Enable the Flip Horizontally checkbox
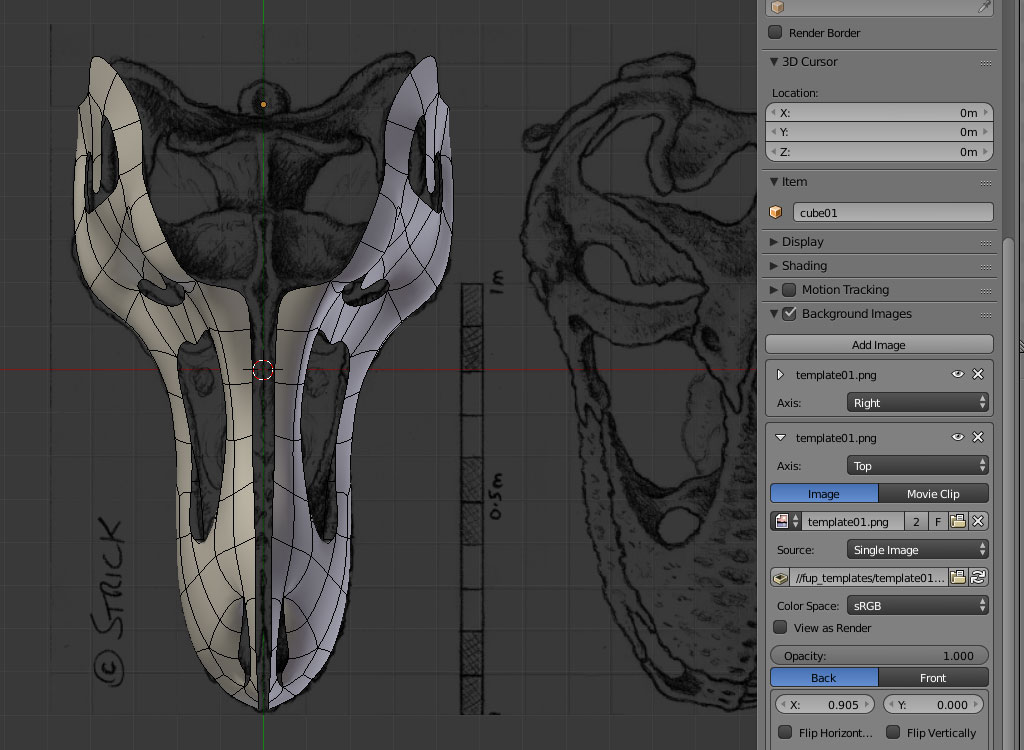1024x750 pixels. click(785, 732)
